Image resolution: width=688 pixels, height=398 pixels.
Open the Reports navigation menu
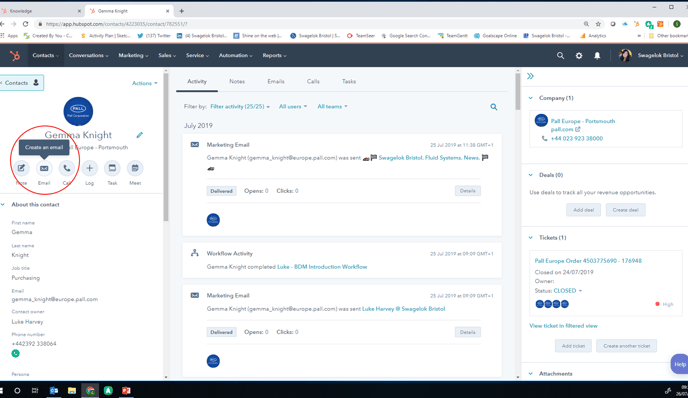tap(274, 55)
